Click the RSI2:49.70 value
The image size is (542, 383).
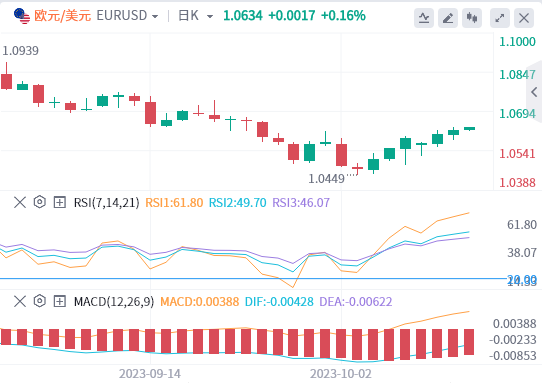(x=237, y=203)
